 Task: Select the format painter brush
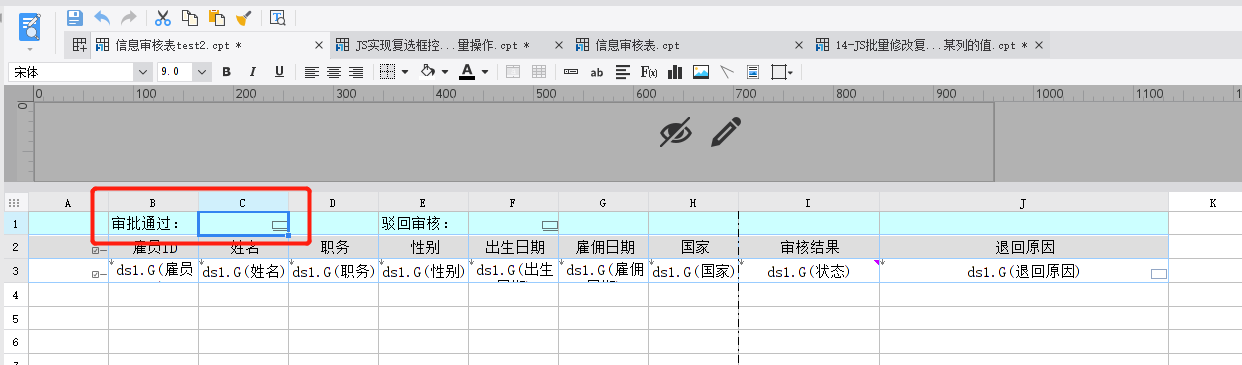coord(243,17)
